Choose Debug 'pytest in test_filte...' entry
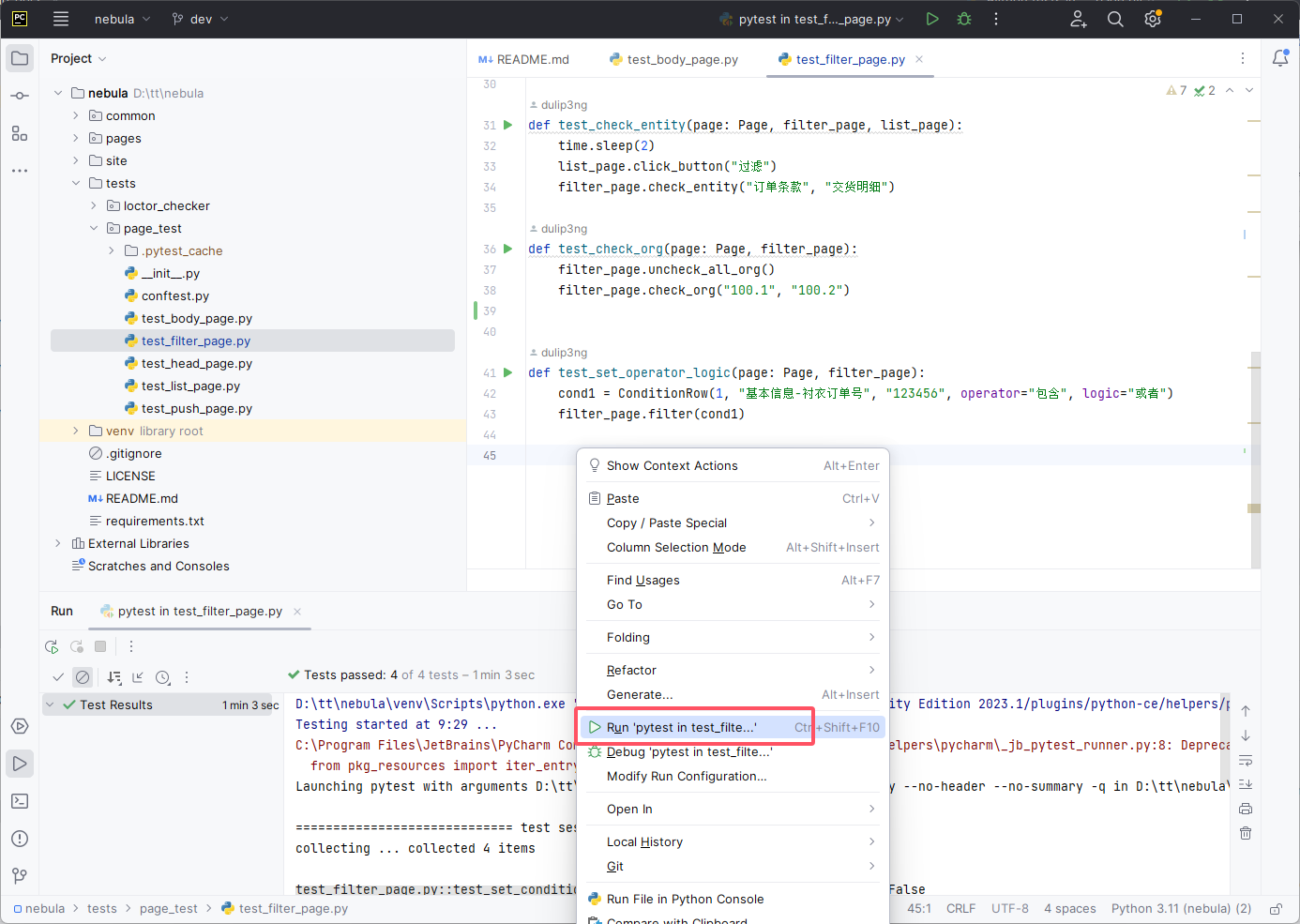Image resolution: width=1300 pixels, height=924 pixels. coord(733,751)
